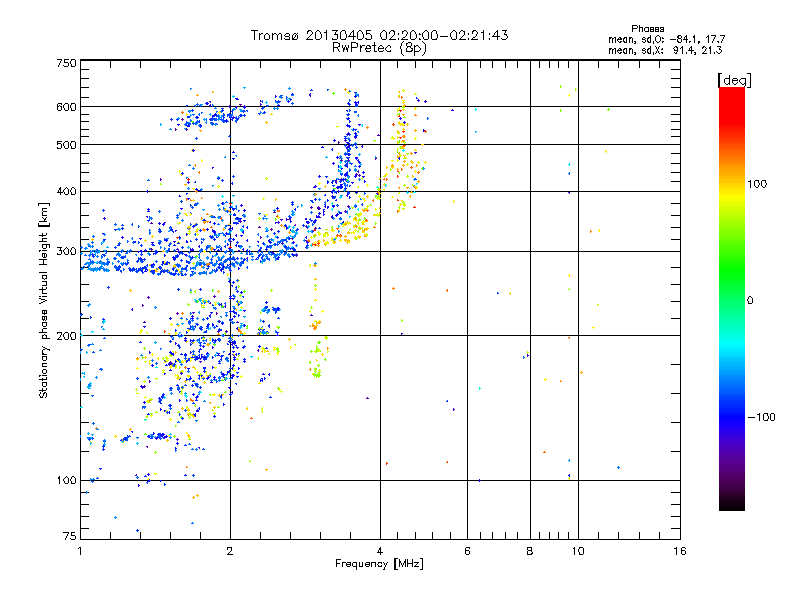This screenshot has height=600, width=800.
Task: Click the colorbar tick label '-100'
Action: pos(761,417)
